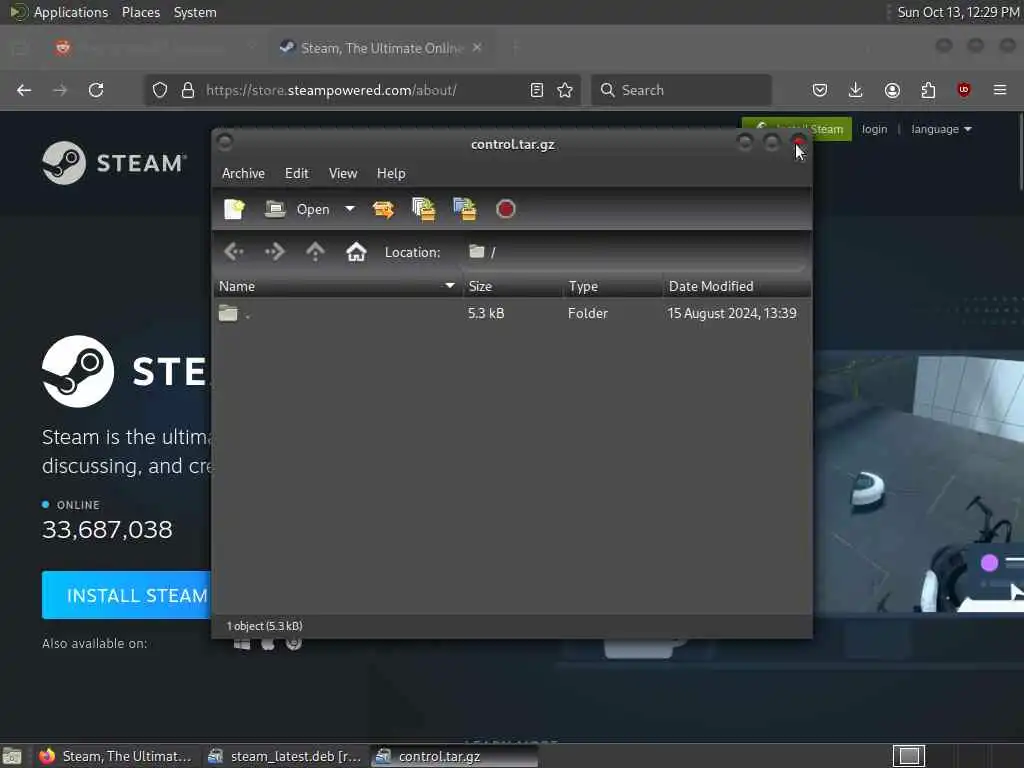Expand the Open recent archives dropdown arrow
This screenshot has width=1024, height=768.
(x=350, y=209)
